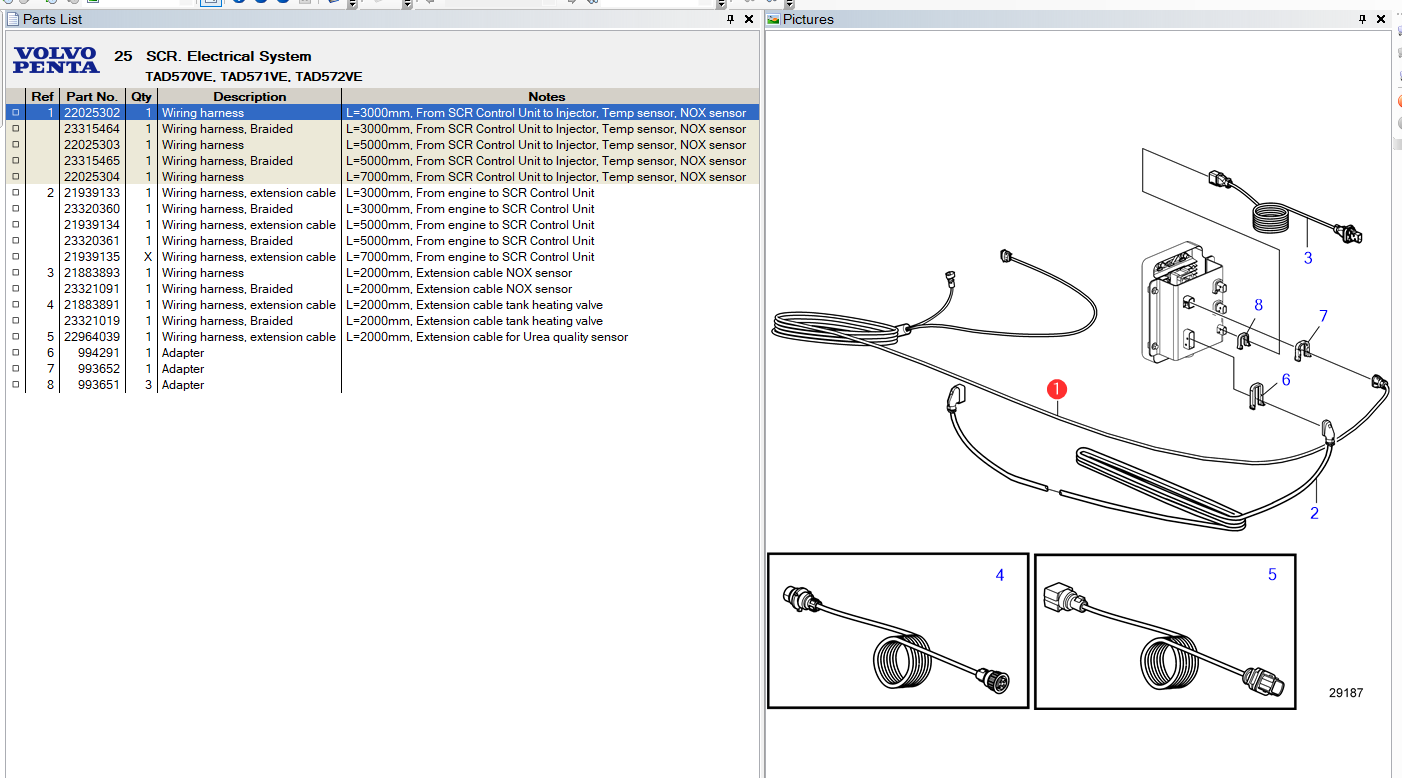Viewport: 1402px width, 778px height.
Task: Tick the checkbox for part 21883893
Action: pos(15,273)
